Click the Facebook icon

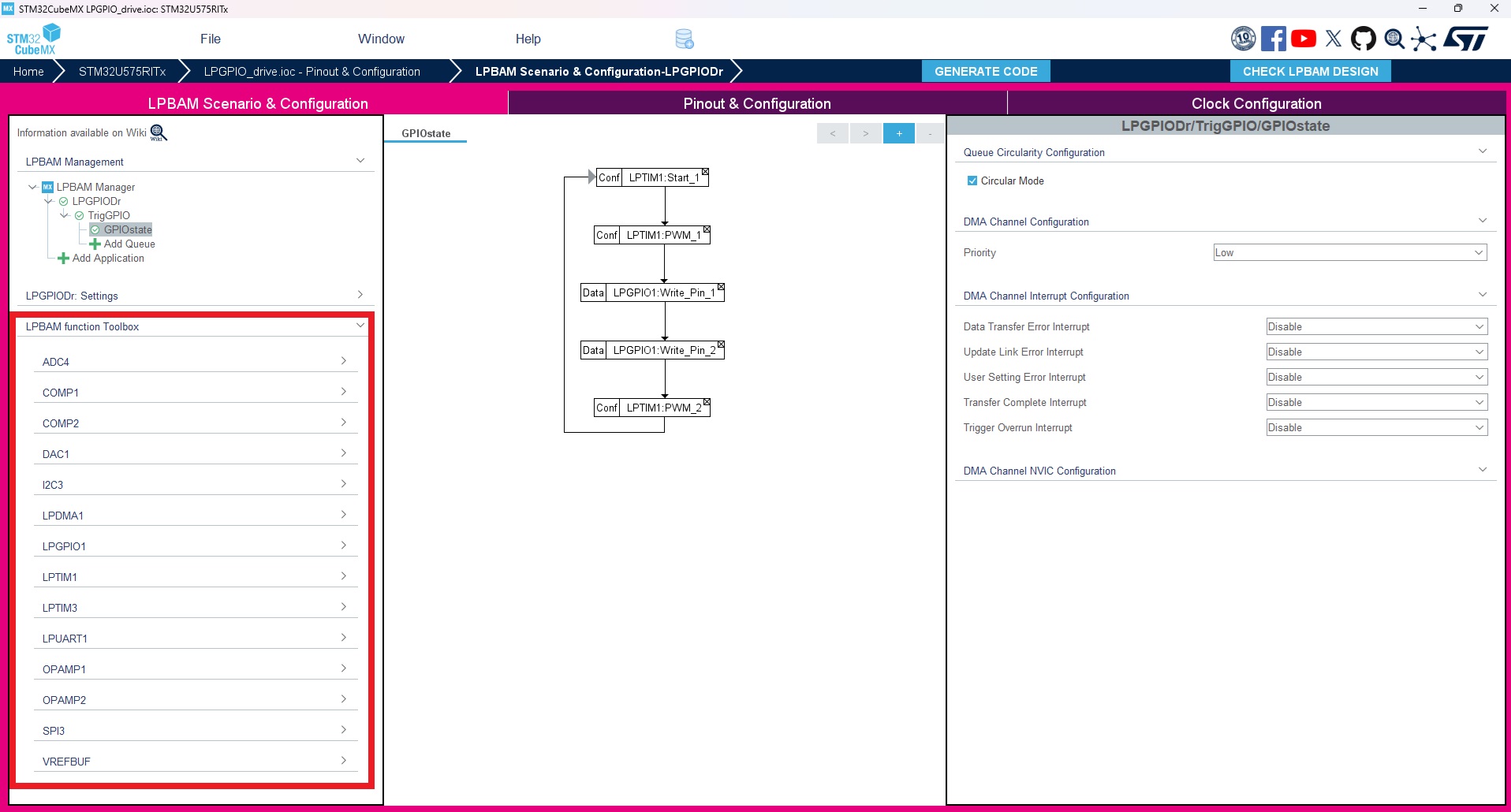pyautogui.click(x=1274, y=38)
